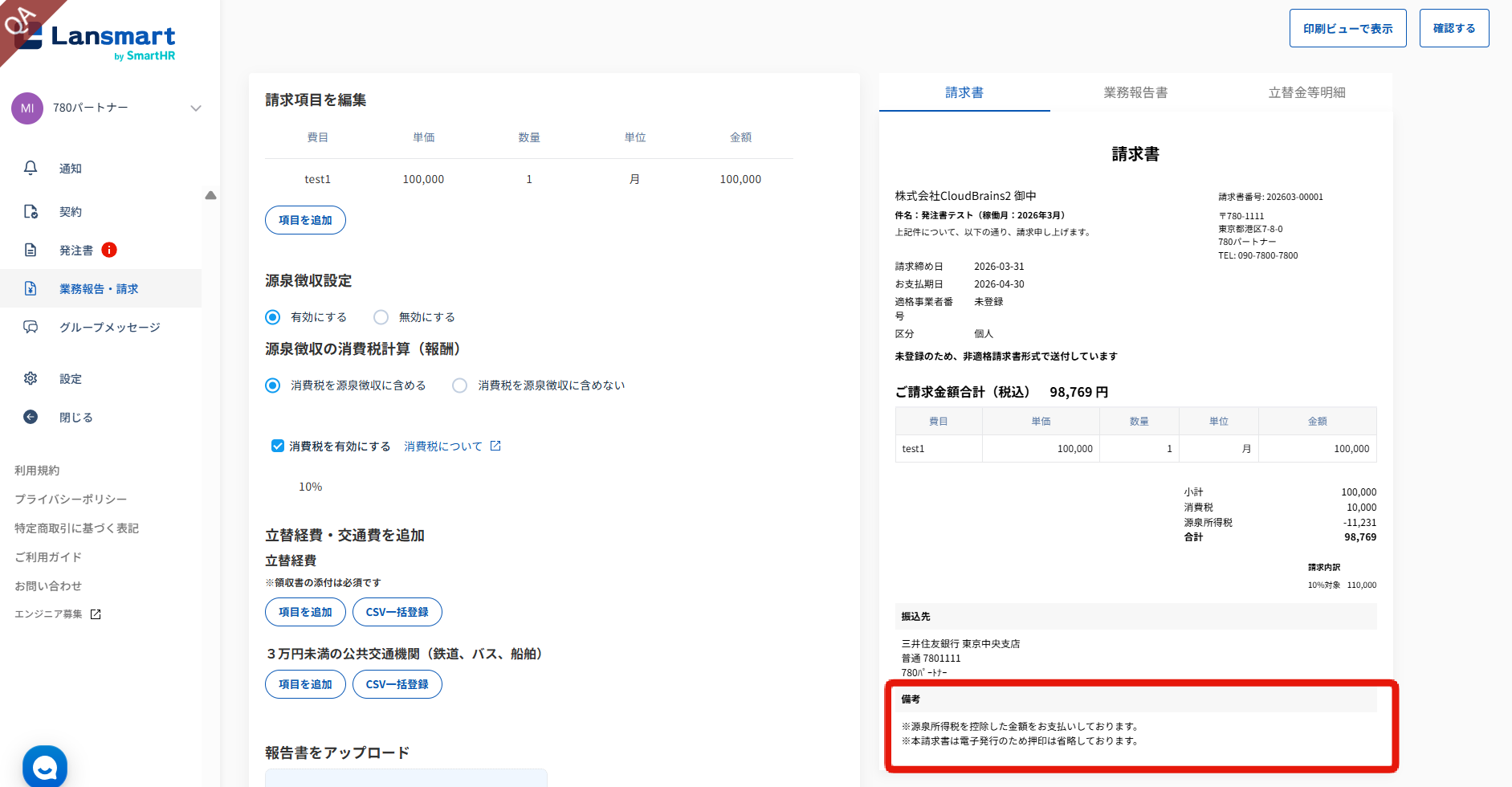Screen dimensions: 1512x787
Task: Expand the 780パートナー account dropdown
Action: click(195, 108)
